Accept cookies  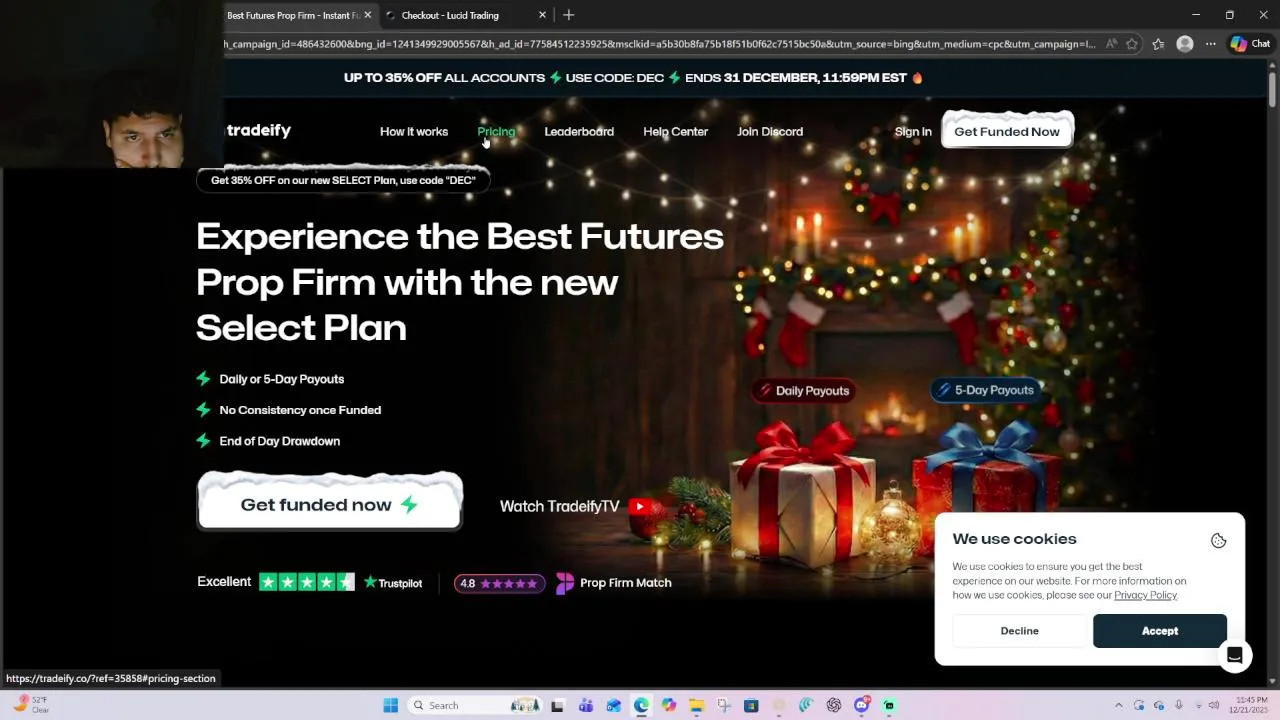pyautogui.click(x=1160, y=631)
